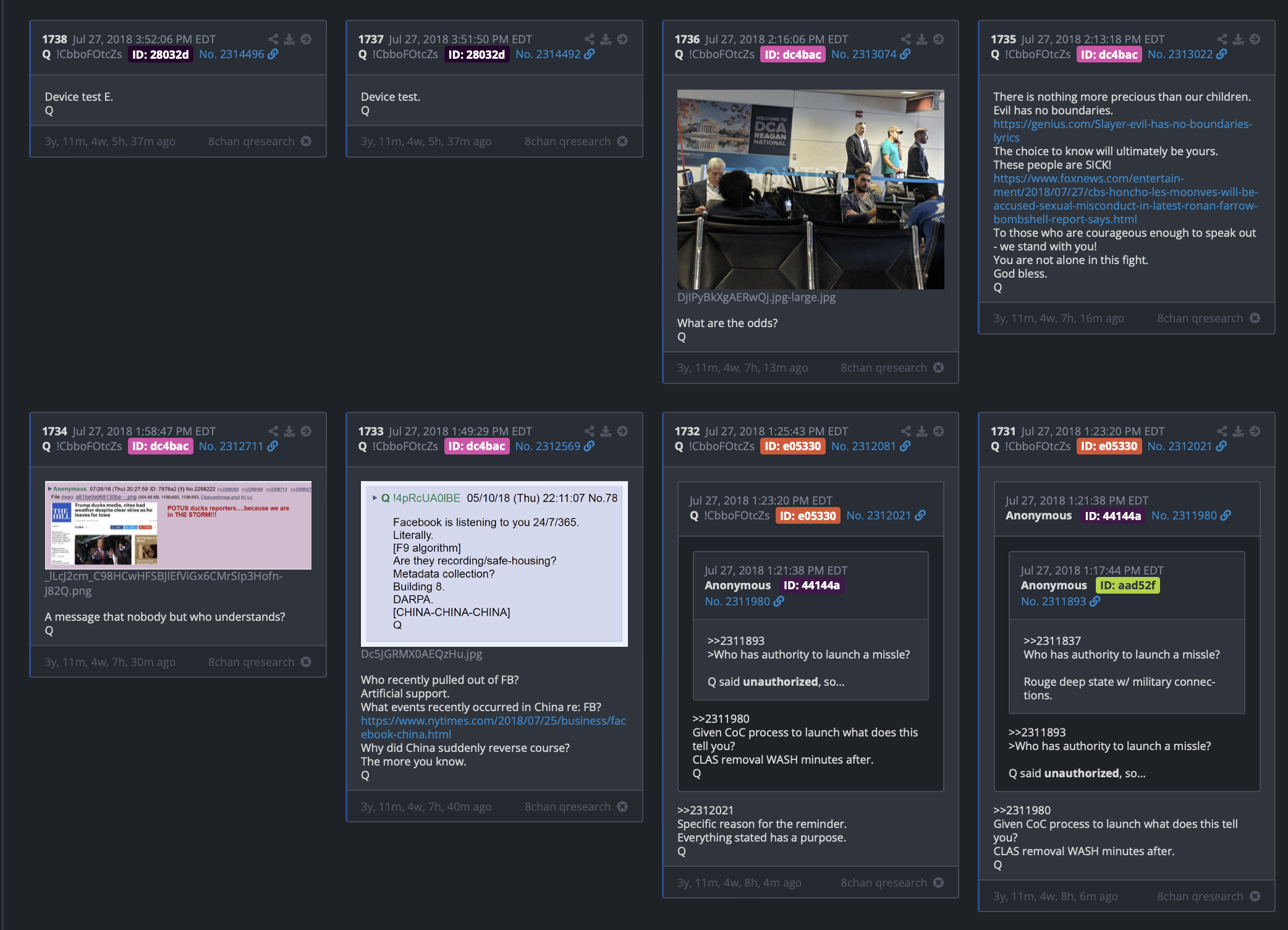Open link No. 2312569
Viewport: 1288px width, 930px height.
coord(555,446)
